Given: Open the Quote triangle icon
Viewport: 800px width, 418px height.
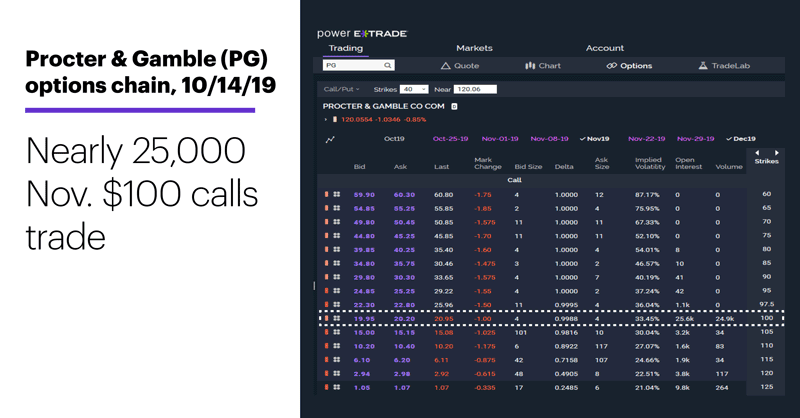Looking at the screenshot, I should 445,66.
